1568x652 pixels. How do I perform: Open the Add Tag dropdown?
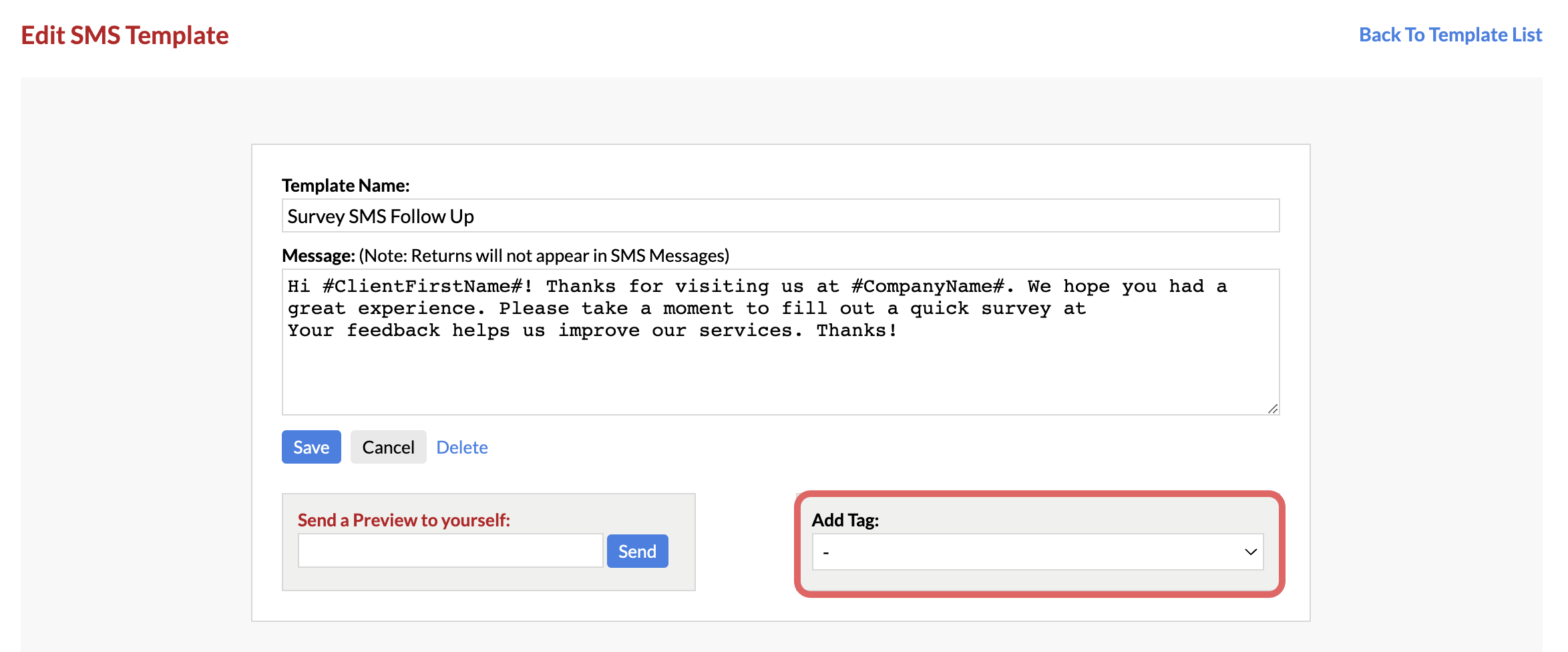[1038, 552]
